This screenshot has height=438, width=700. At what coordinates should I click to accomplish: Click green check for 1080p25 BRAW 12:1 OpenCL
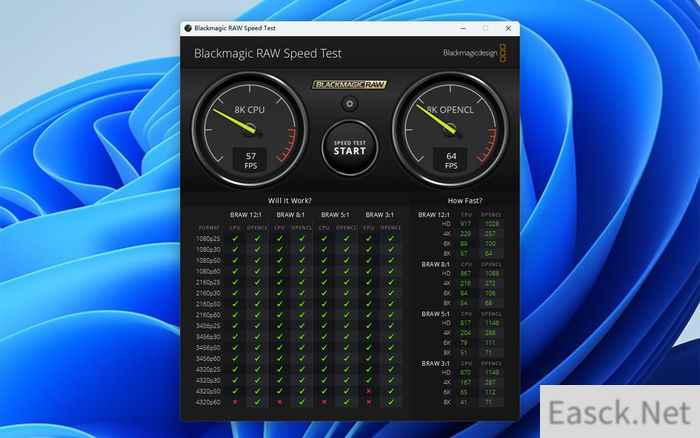(257, 238)
